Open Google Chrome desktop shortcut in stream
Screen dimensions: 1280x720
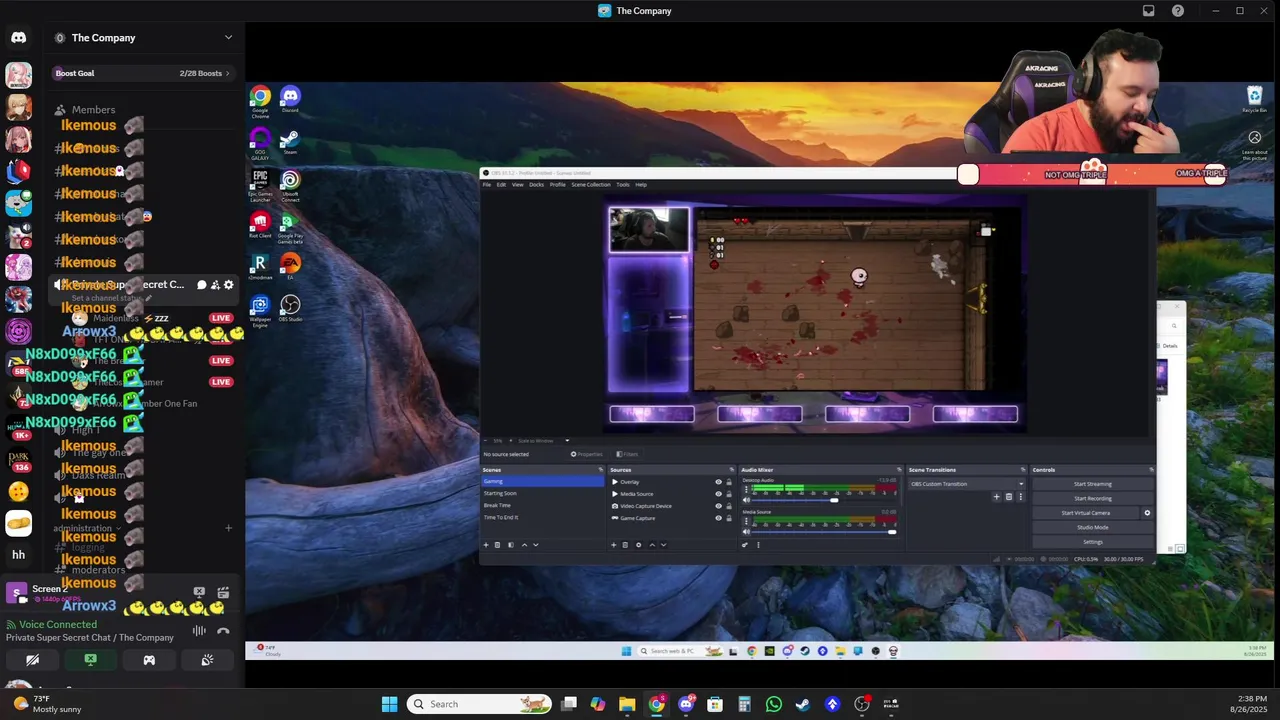[x=260, y=101]
